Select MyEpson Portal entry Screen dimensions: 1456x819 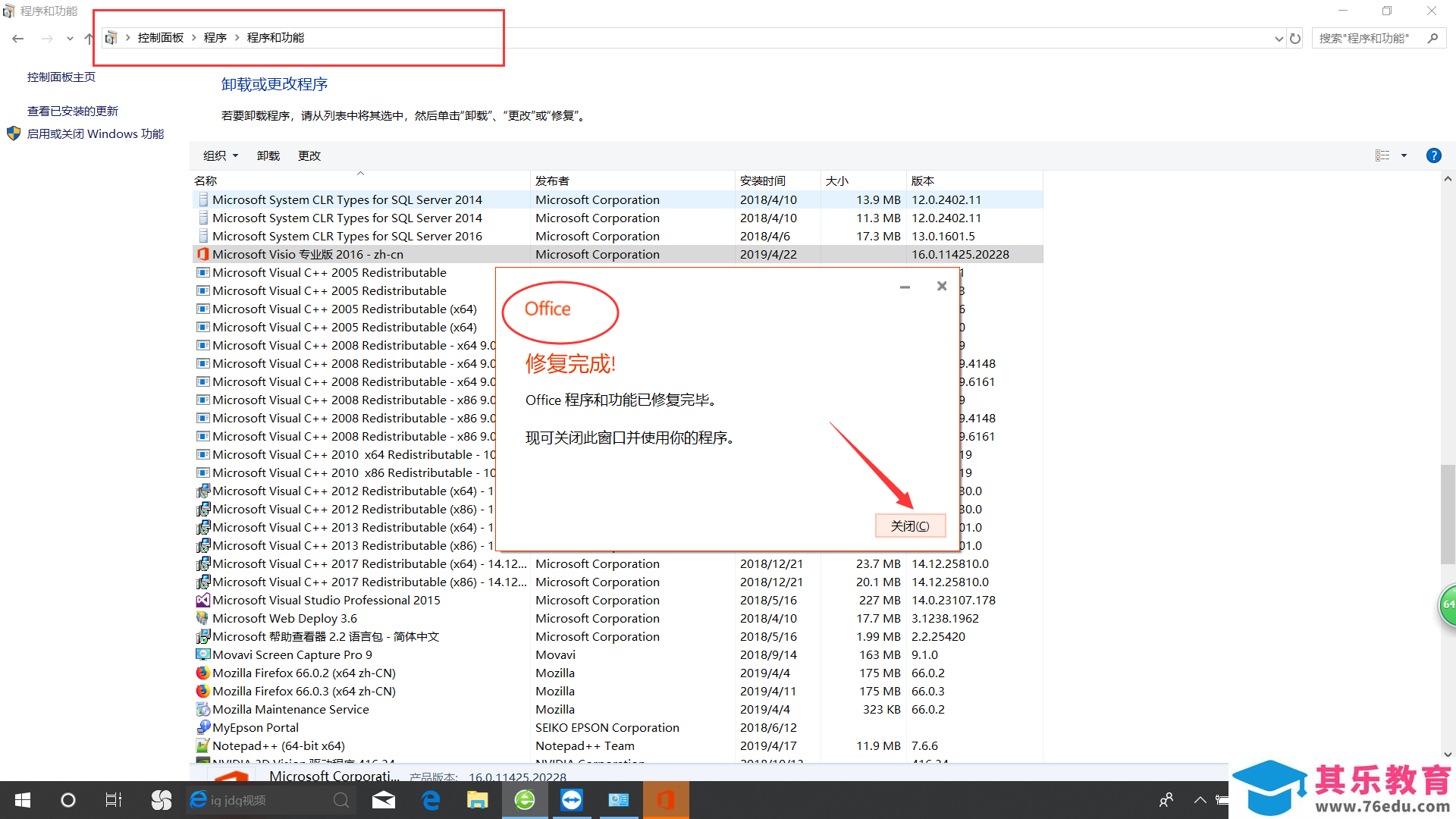pos(617,727)
